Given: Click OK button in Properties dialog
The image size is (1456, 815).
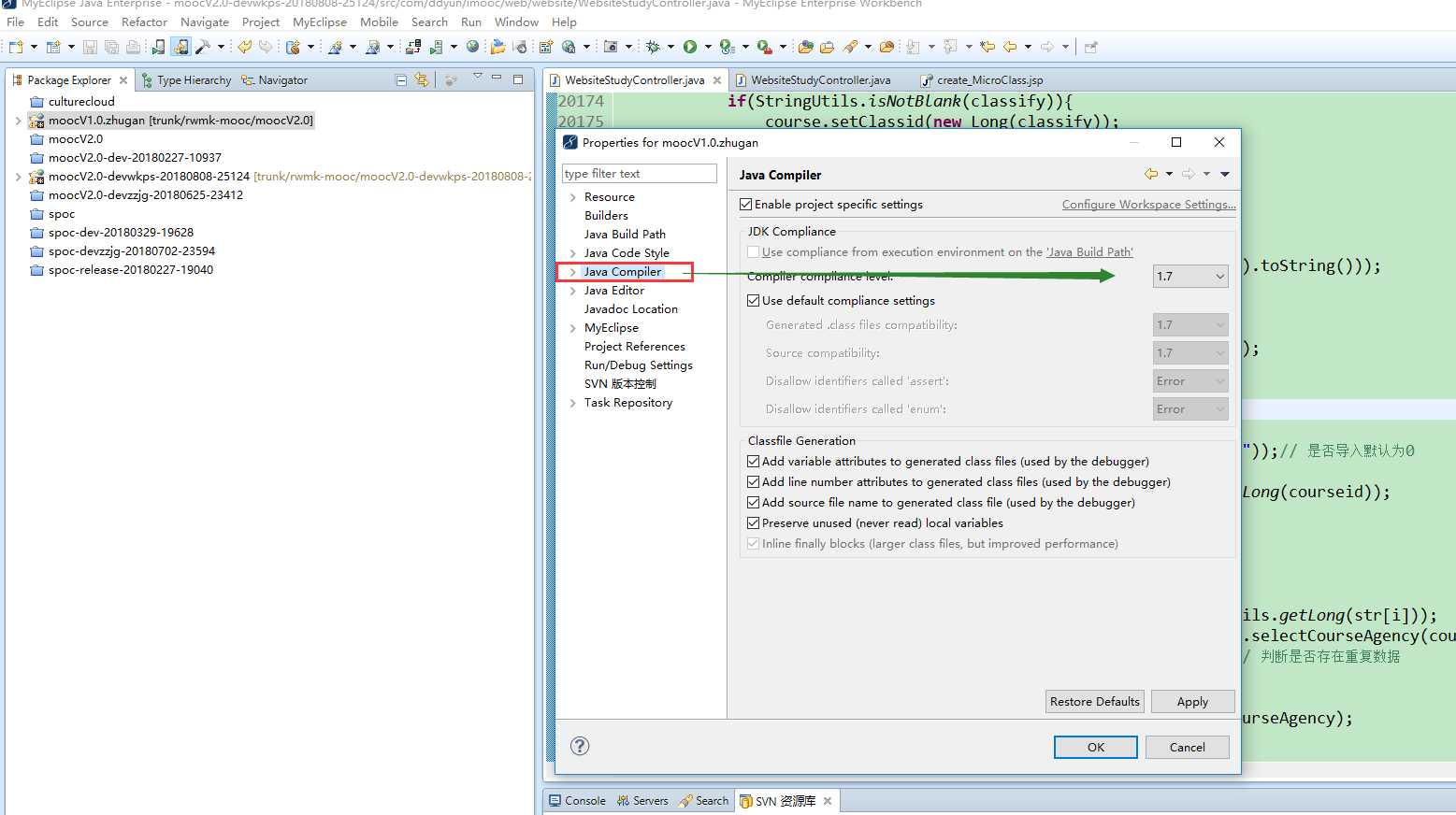Looking at the screenshot, I should coord(1096,747).
